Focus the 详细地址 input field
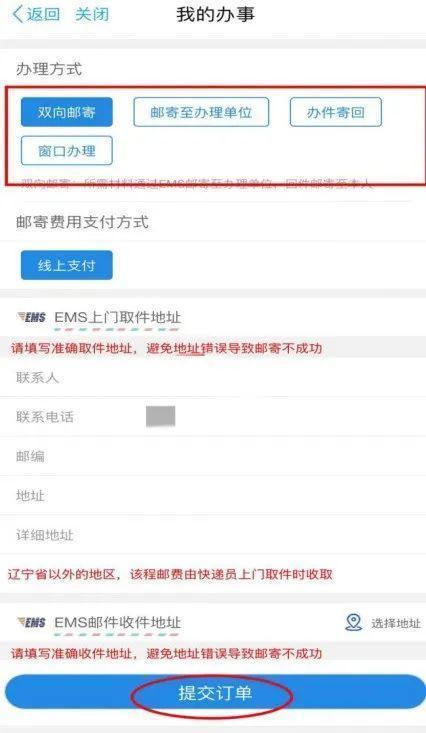 click(213, 535)
